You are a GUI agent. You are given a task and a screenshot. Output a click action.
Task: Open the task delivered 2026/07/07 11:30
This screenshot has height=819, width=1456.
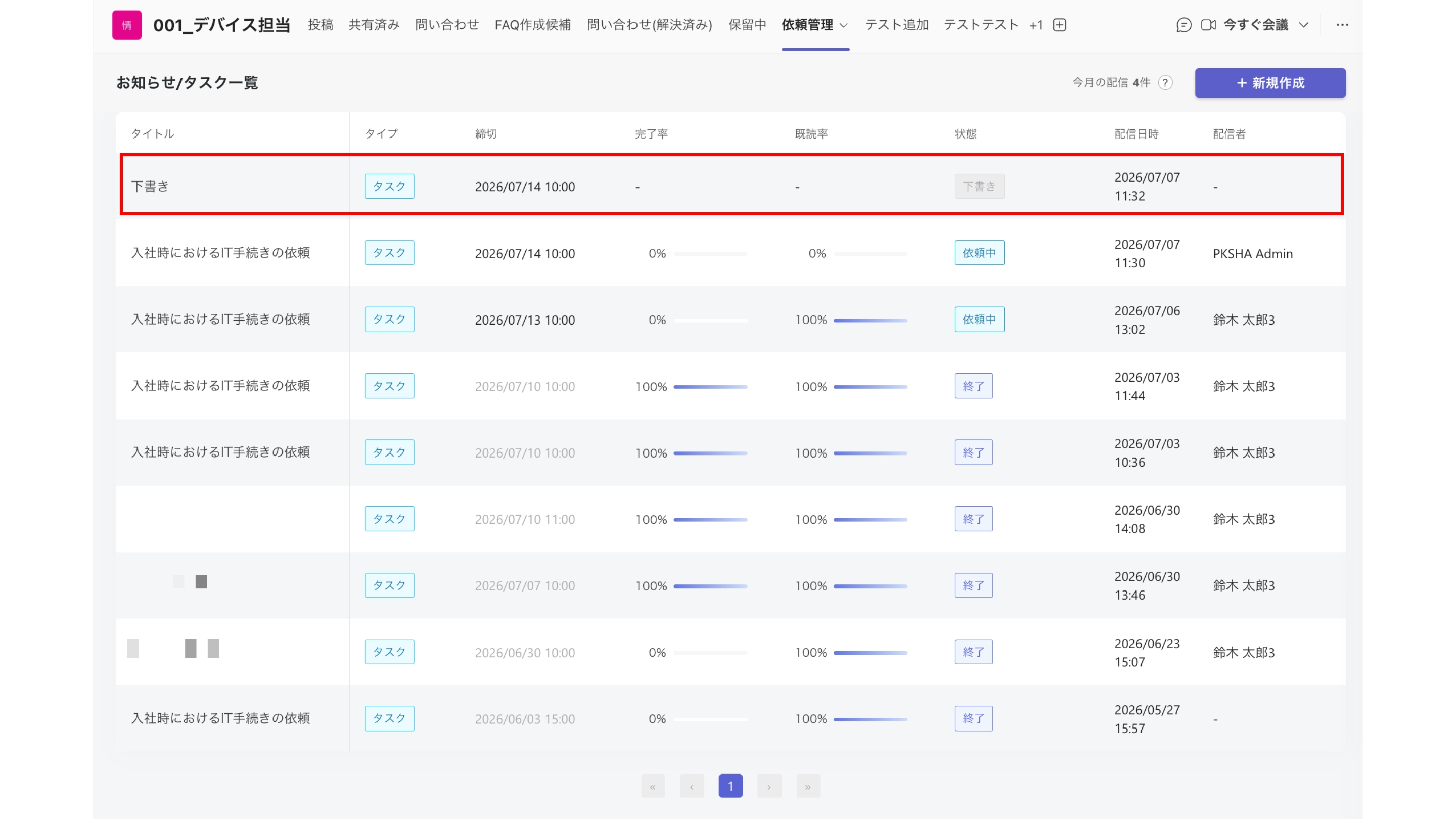pyautogui.click(x=220, y=253)
